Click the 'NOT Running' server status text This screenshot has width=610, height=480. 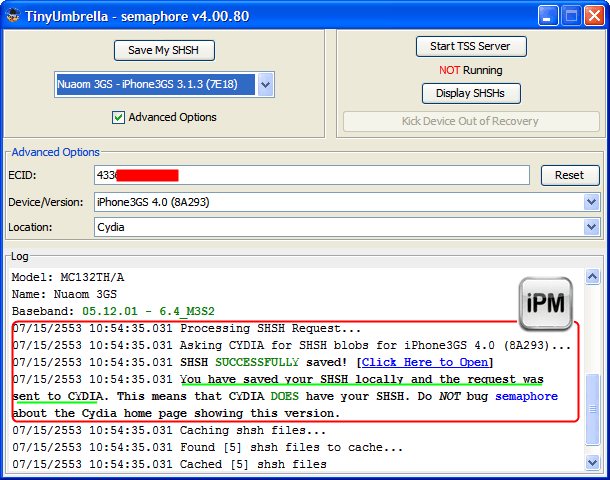(x=471, y=70)
